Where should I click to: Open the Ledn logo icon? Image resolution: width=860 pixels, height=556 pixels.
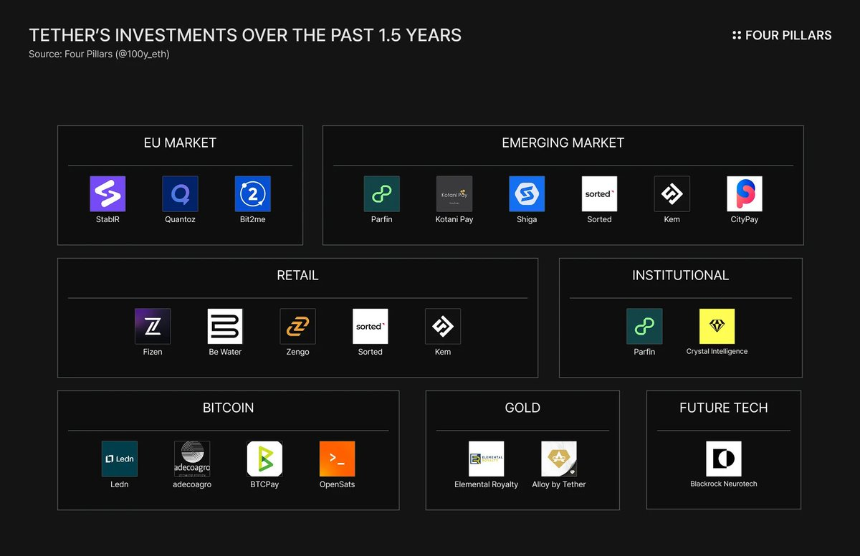click(119, 459)
